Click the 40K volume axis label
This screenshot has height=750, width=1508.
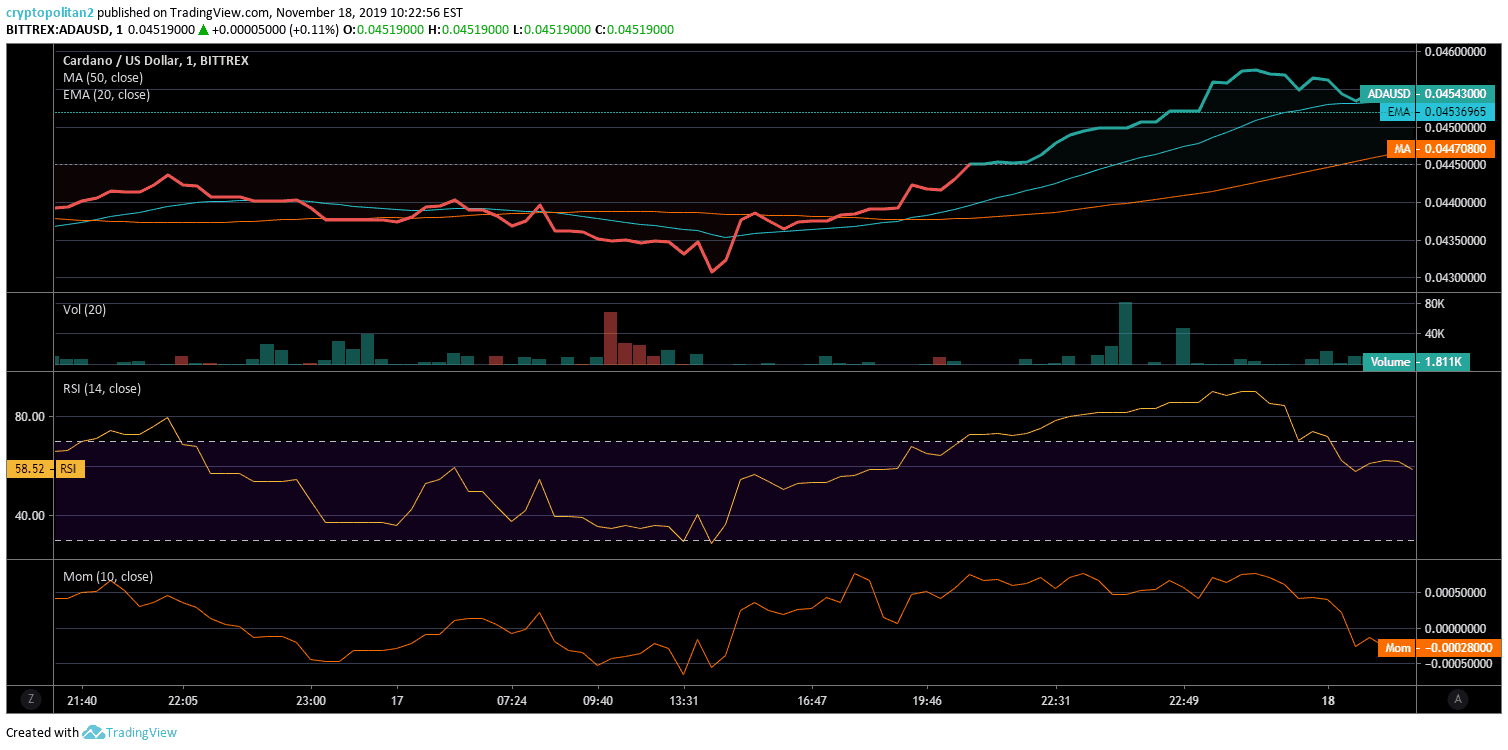pos(1434,334)
